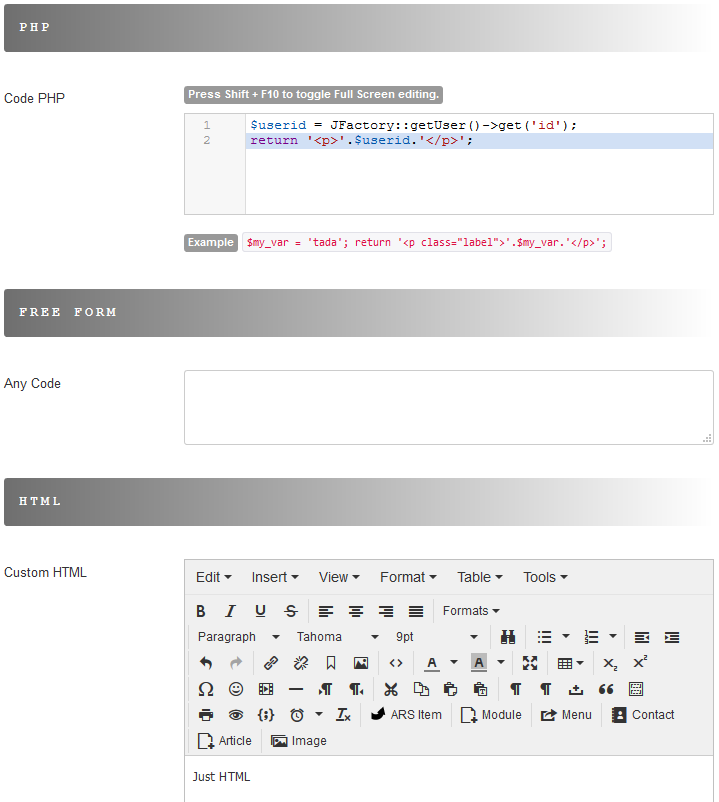Toggle underline formatting
The height and width of the screenshot is (802, 719).
(260, 611)
